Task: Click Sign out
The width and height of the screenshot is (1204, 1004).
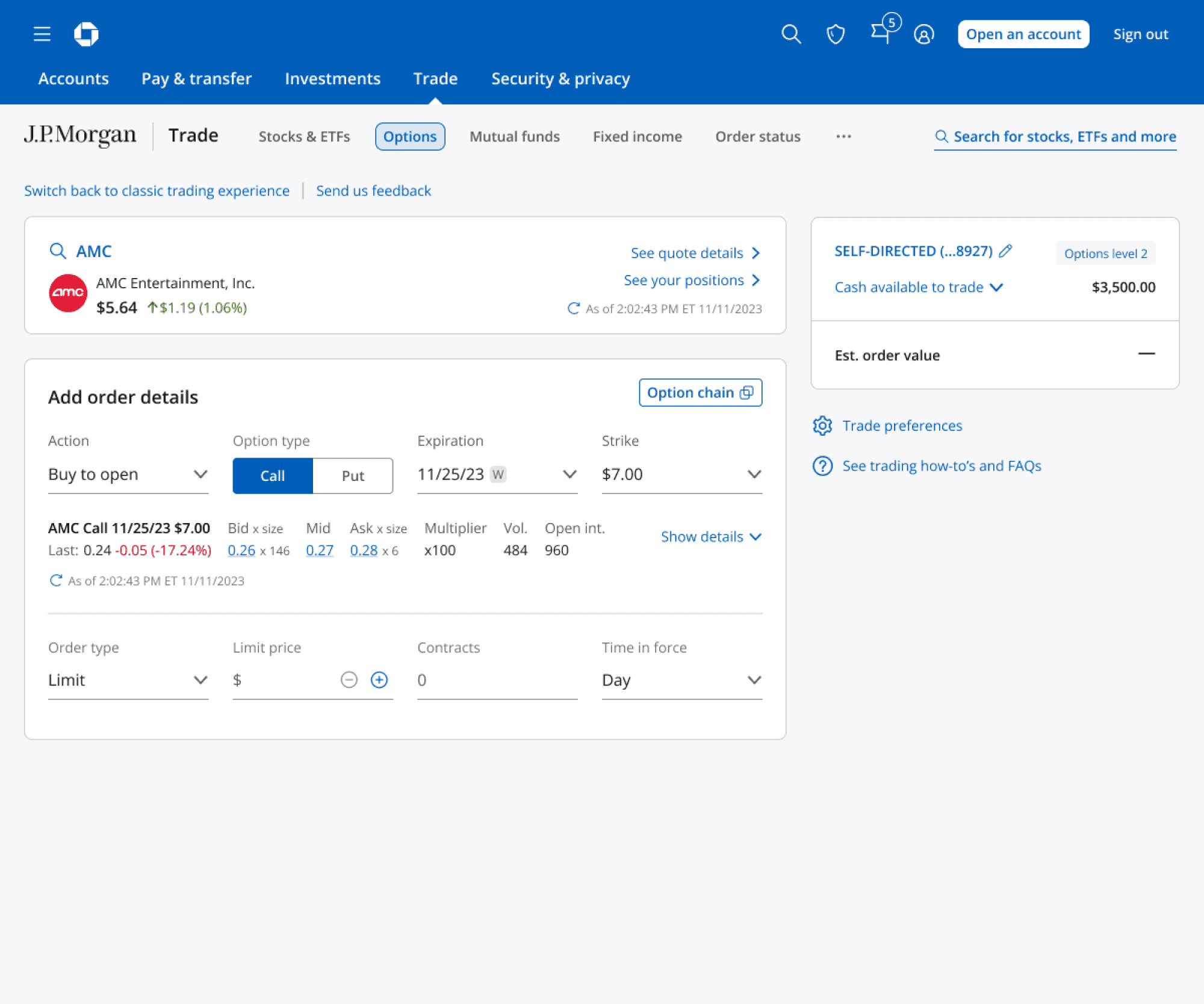Action: click(x=1140, y=34)
